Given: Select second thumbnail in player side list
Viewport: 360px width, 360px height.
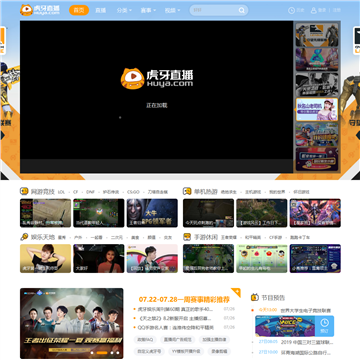Looking at the screenshot, I should point(317,59).
